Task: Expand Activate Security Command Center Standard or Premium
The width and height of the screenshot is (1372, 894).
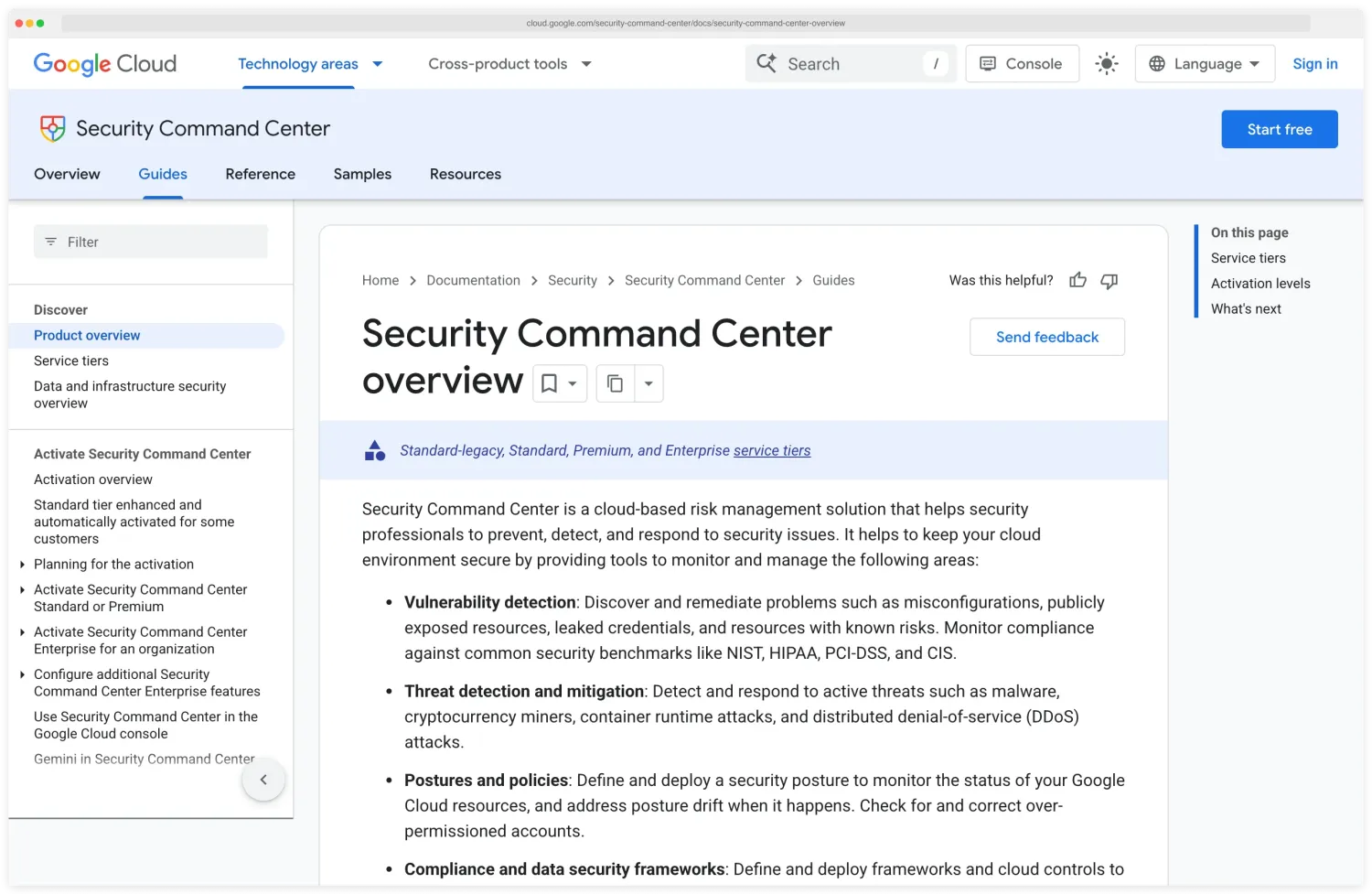Action: (22, 590)
